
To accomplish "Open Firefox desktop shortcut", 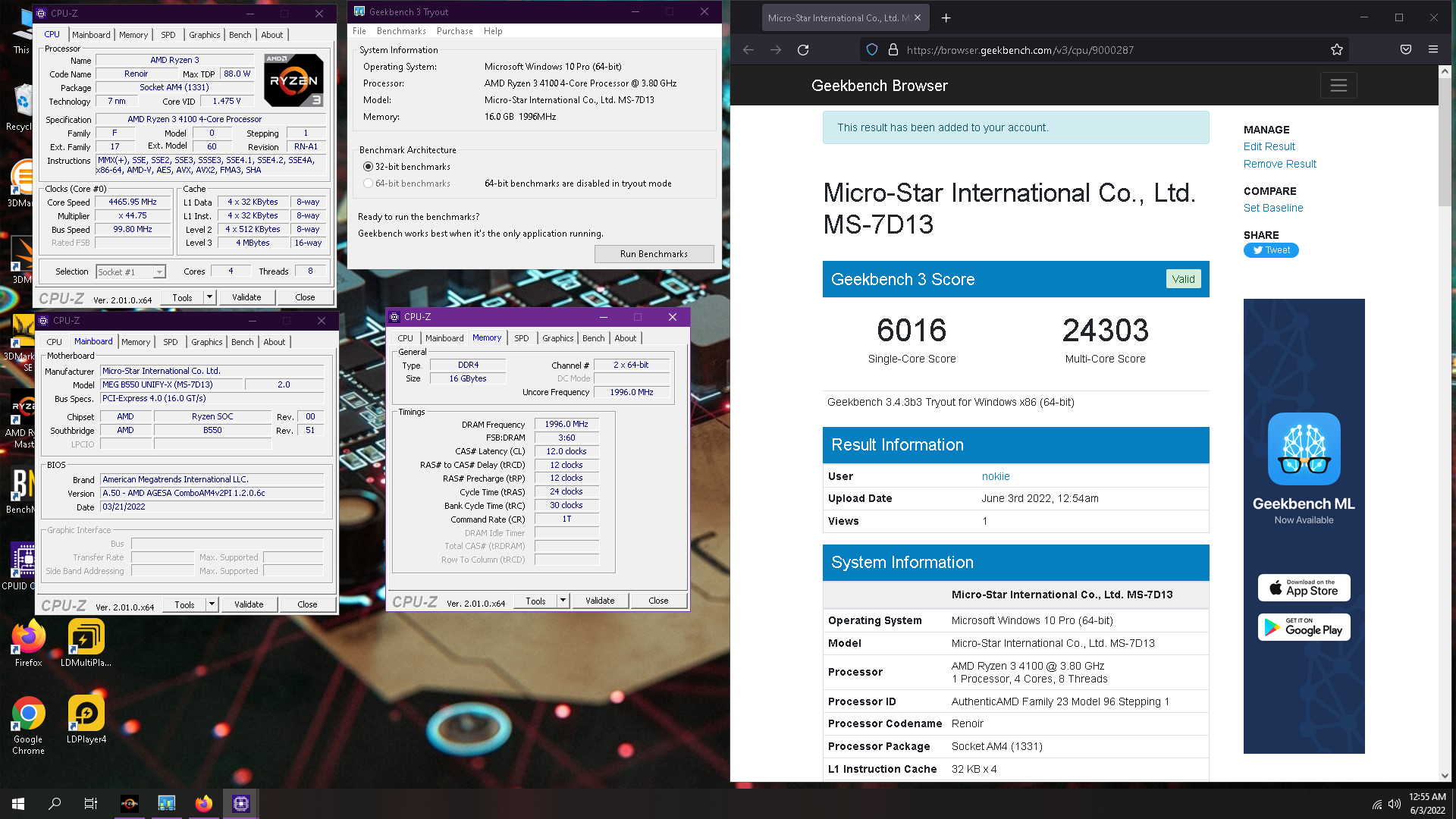I will 28,643.
